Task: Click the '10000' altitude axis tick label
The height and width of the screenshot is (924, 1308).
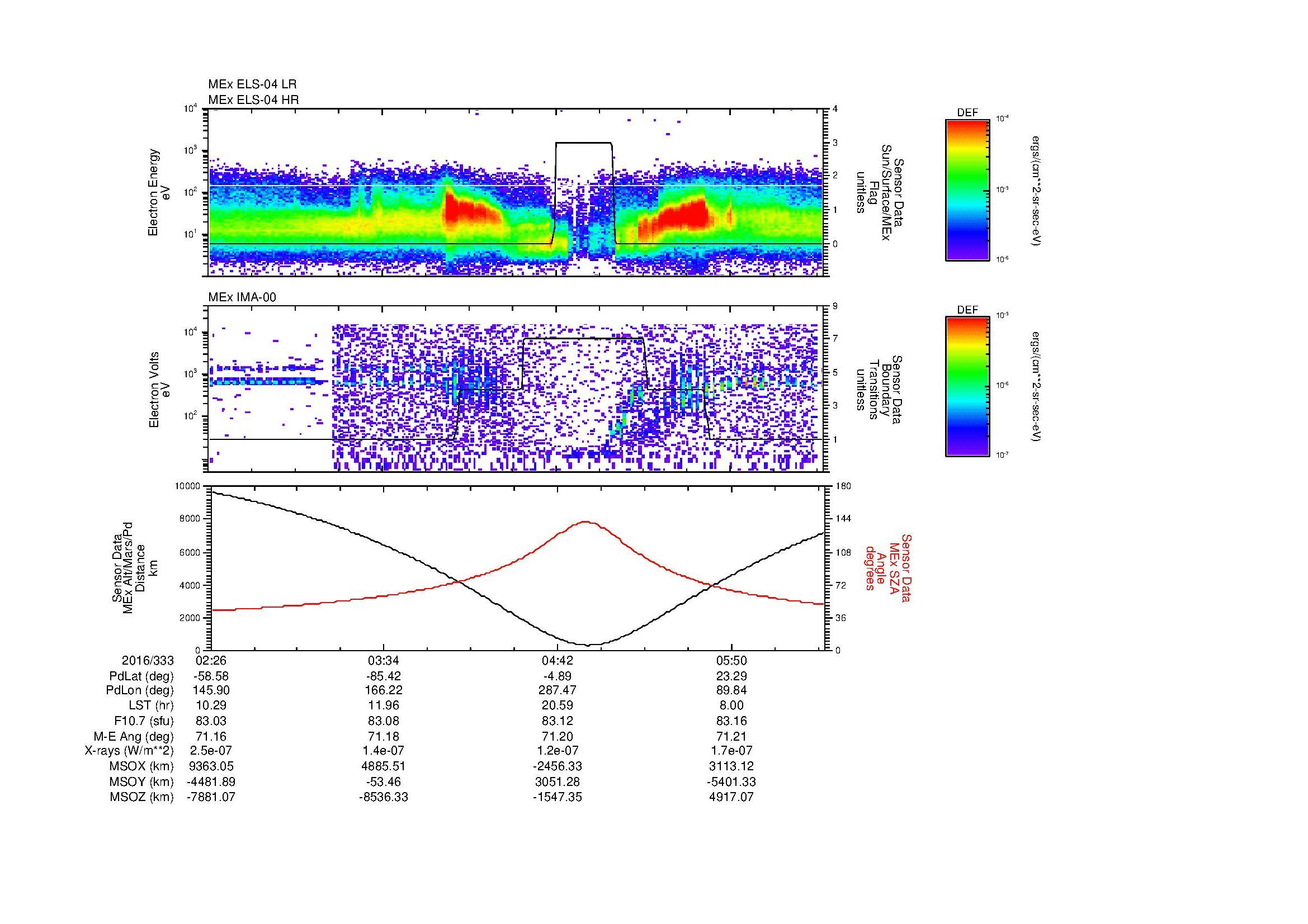Action: (x=188, y=486)
